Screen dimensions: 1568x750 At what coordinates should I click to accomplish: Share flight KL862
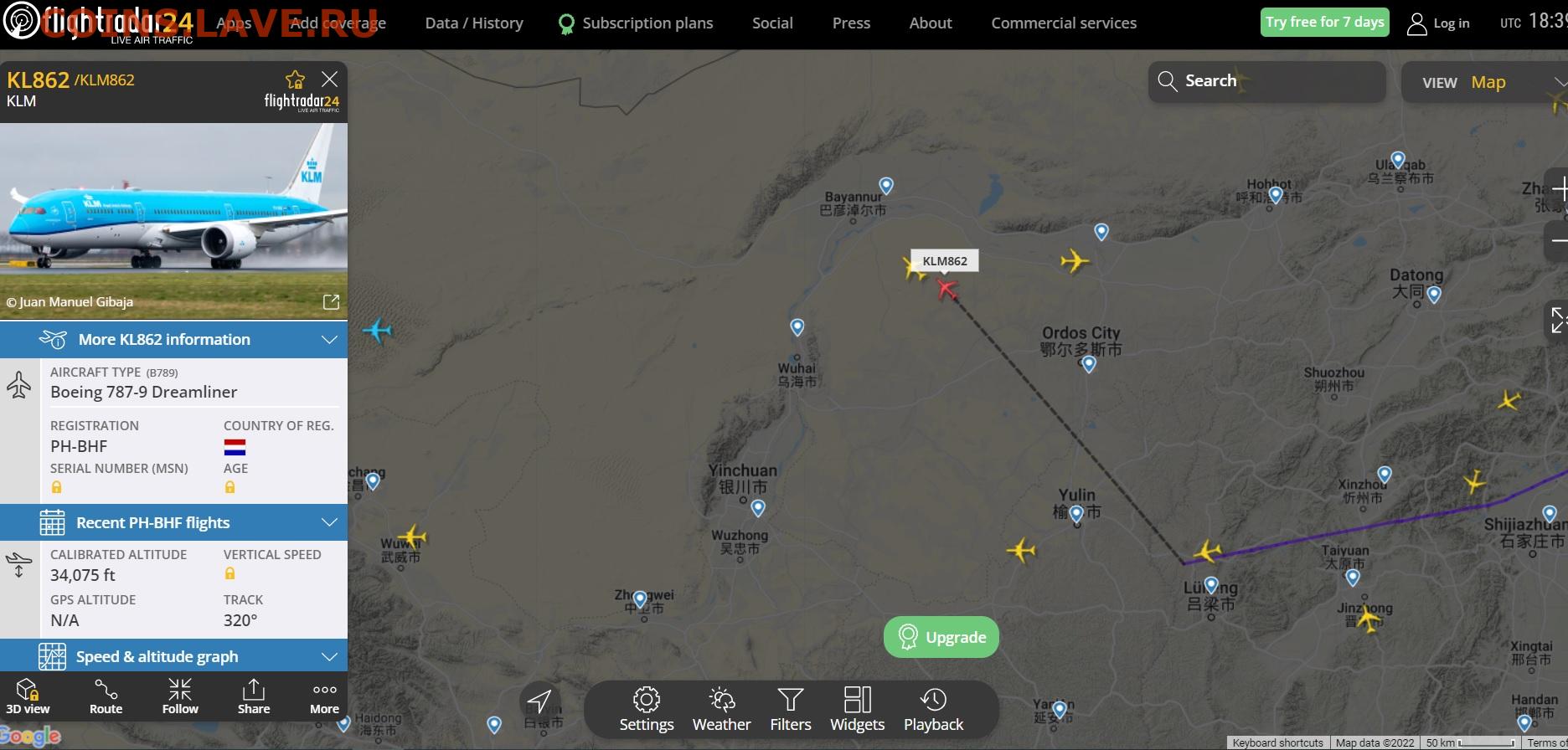click(x=253, y=696)
